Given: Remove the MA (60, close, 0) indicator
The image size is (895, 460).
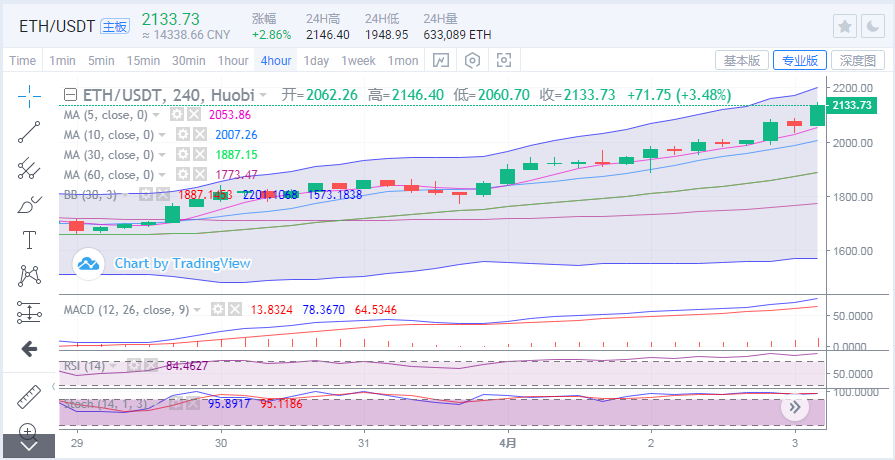Looking at the screenshot, I should (x=199, y=175).
